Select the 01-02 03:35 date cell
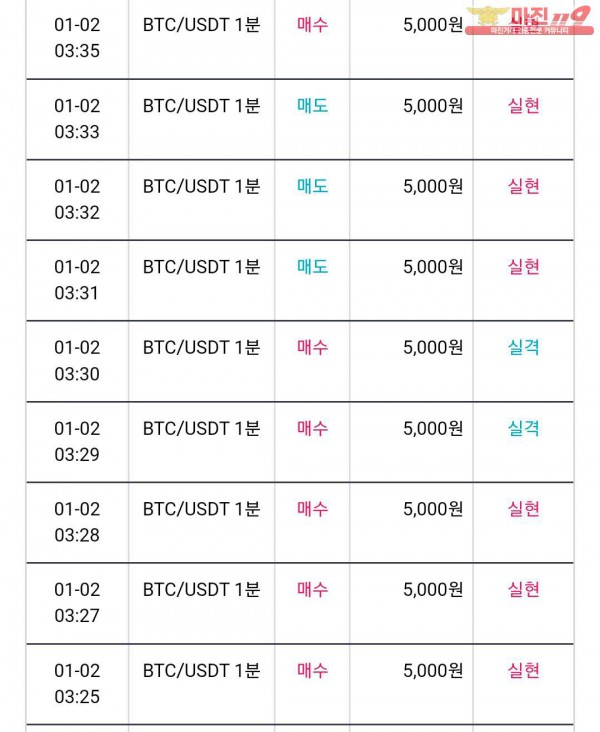The width and height of the screenshot is (600, 732). click(x=77, y=37)
